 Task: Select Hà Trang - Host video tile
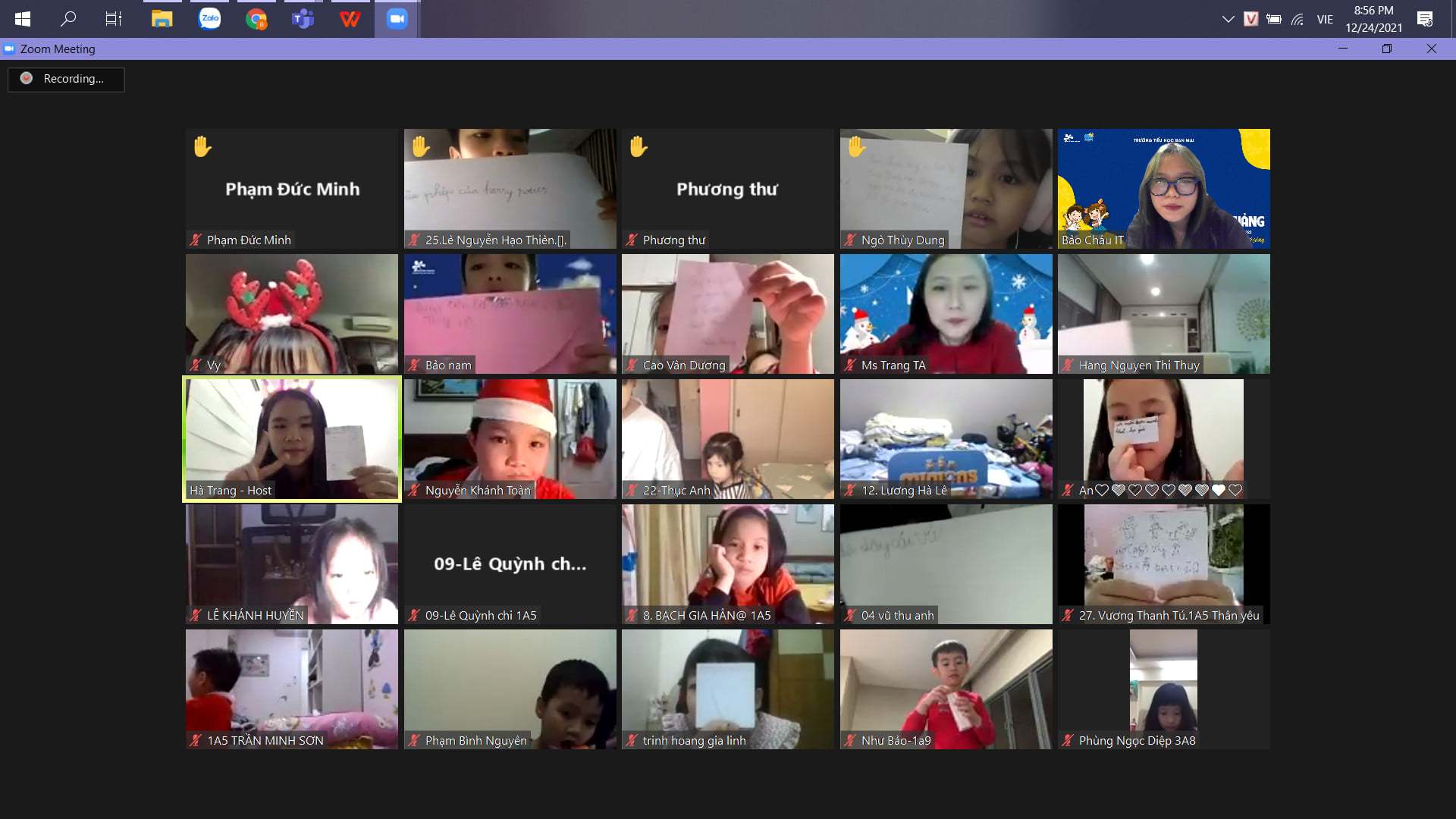pyautogui.click(x=292, y=439)
